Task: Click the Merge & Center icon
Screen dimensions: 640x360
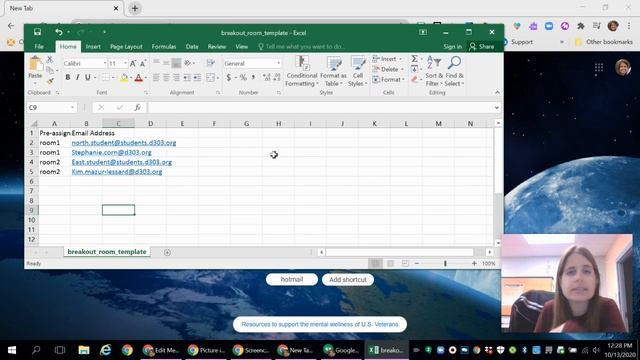Action: click(x=210, y=78)
